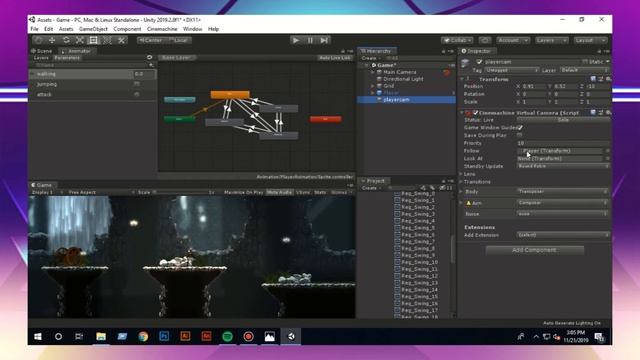Select the Move tool in toolbar
Screen dimensions: 640x360
tap(52, 40)
